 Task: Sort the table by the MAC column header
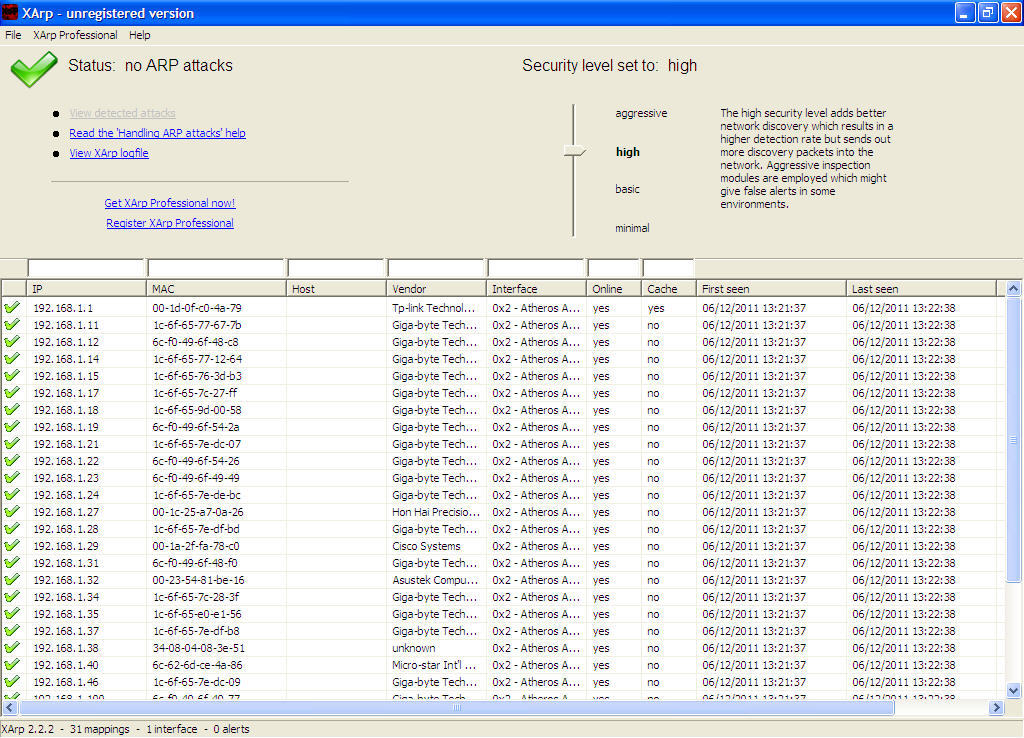click(216, 289)
